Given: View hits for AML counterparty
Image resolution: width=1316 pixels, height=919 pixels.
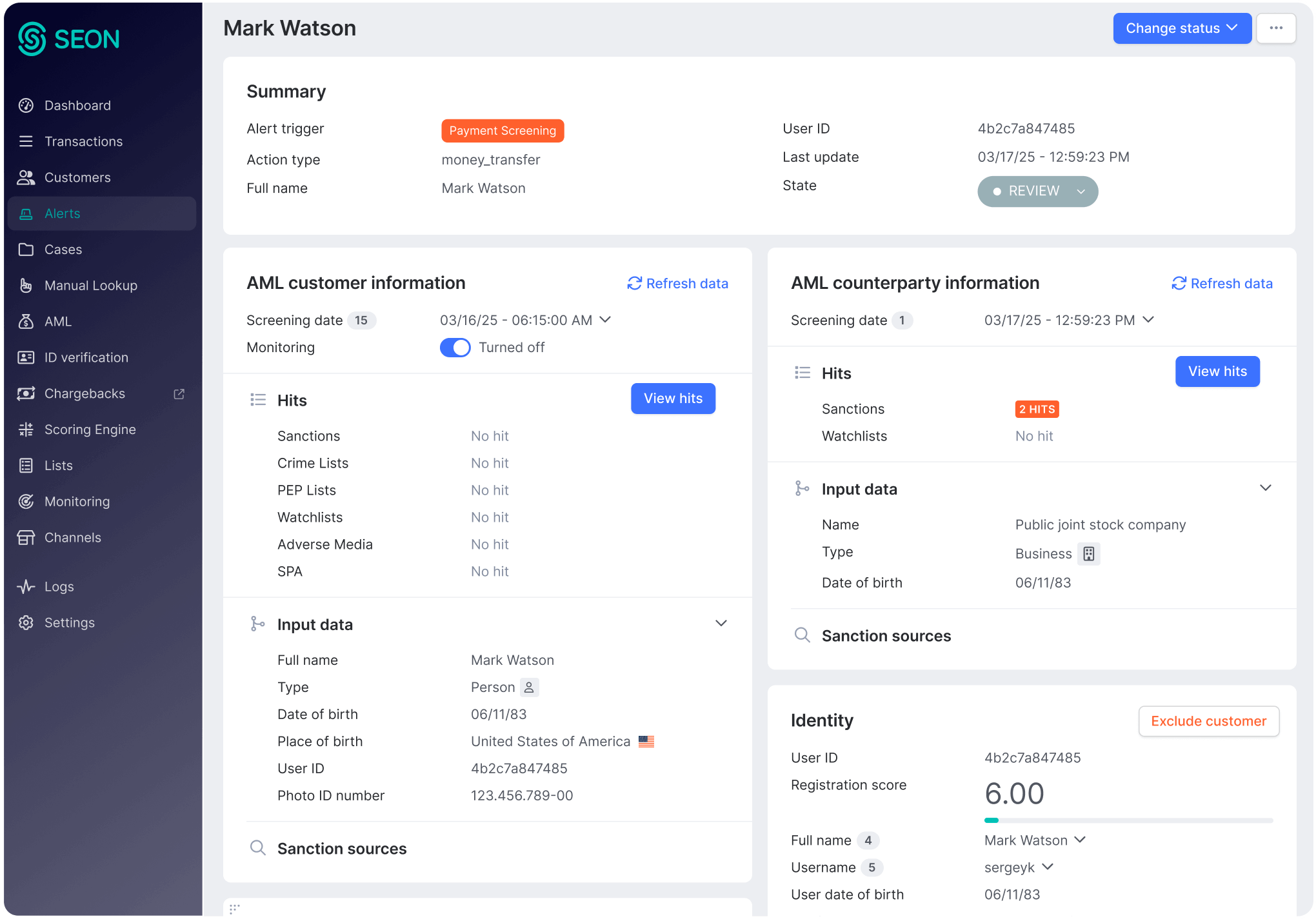Looking at the screenshot, I should click(x=1217, y=371).
